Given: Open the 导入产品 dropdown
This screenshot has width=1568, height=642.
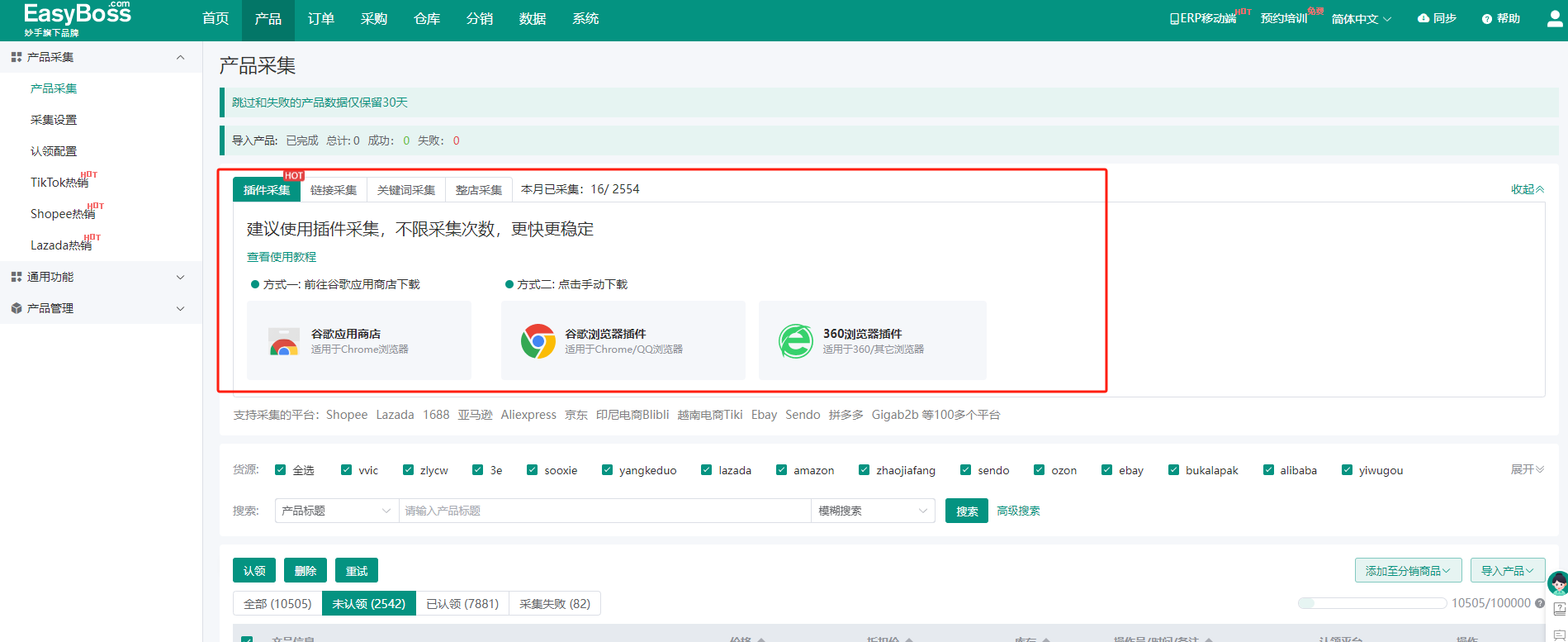Looking at the screenshot, I should 1508,570.
